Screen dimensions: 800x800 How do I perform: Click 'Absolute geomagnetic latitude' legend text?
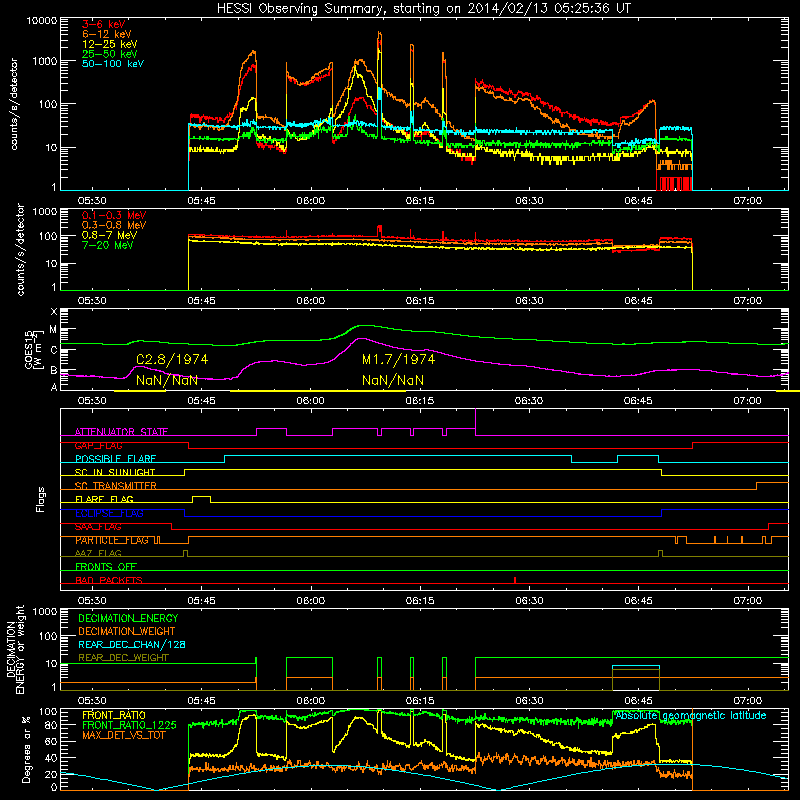pos(691,715)
